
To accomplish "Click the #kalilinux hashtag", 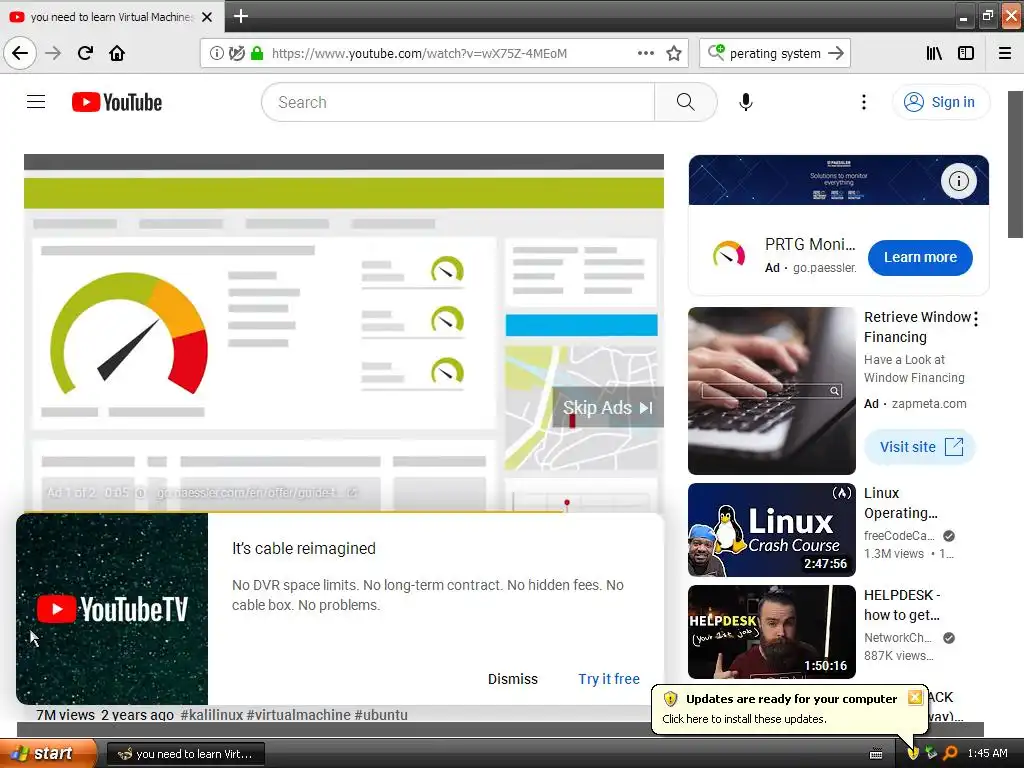I will pyautogui.click(x=212, y=714).
